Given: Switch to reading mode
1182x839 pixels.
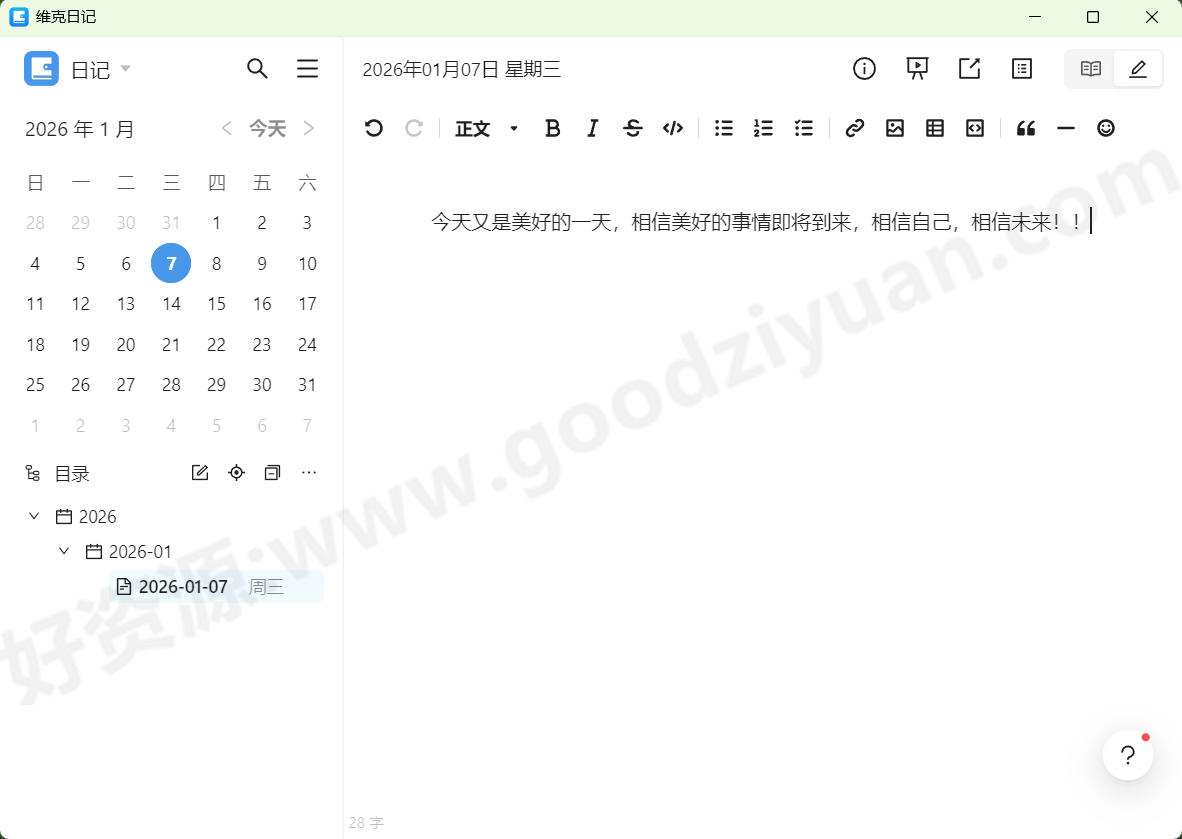Looking at the screenshot, I should pyautogui.click(x=1089, y=68).
